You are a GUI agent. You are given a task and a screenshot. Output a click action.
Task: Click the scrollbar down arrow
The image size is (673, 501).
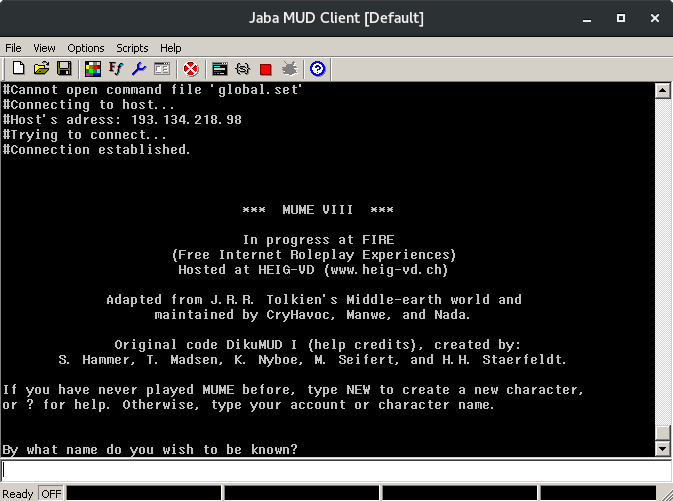(x=663, y=449)
